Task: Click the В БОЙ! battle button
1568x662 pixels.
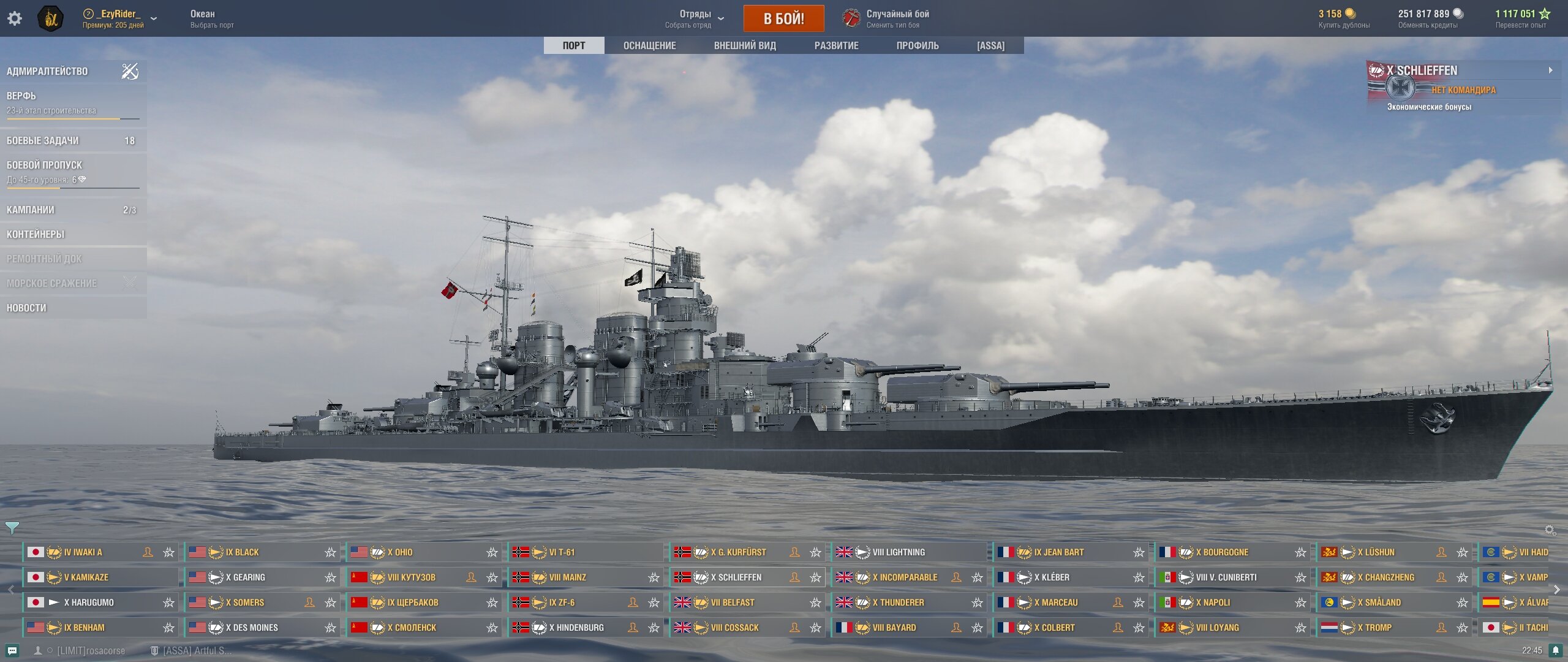Action: tap(783, 18)
